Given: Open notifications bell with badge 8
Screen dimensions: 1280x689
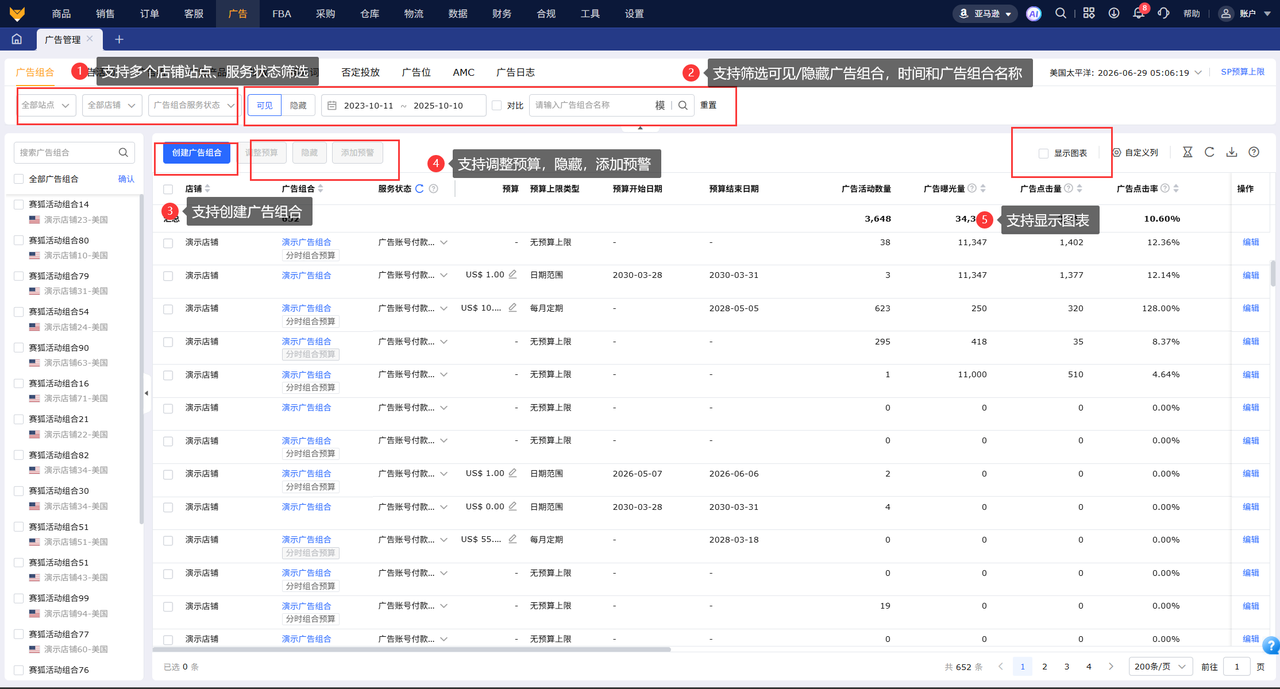Looking at the screenshot, I should [1139, 13].
